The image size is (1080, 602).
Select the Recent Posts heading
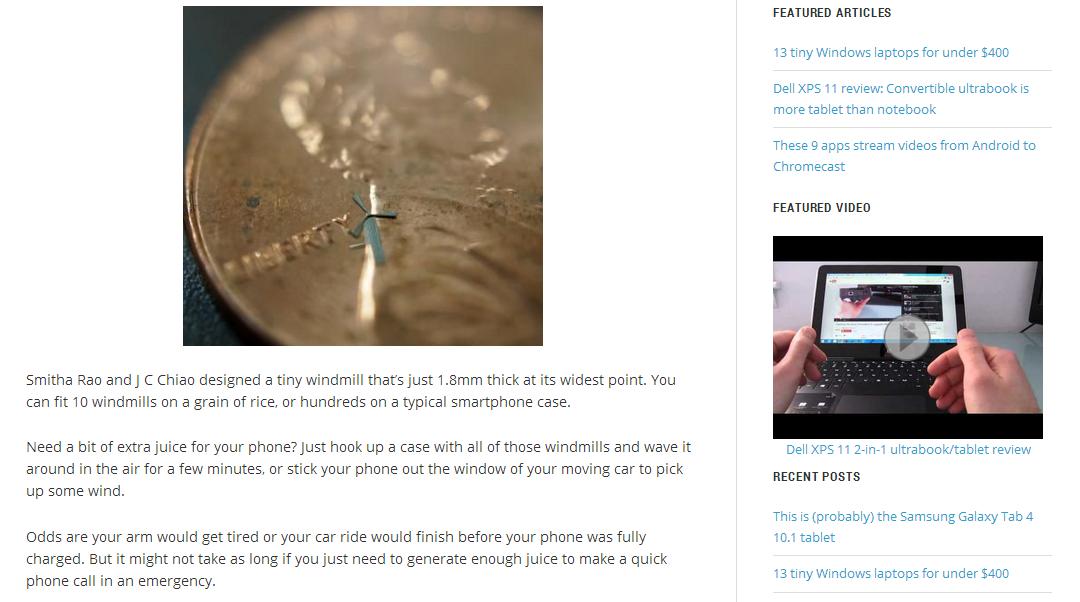[816, 477]
